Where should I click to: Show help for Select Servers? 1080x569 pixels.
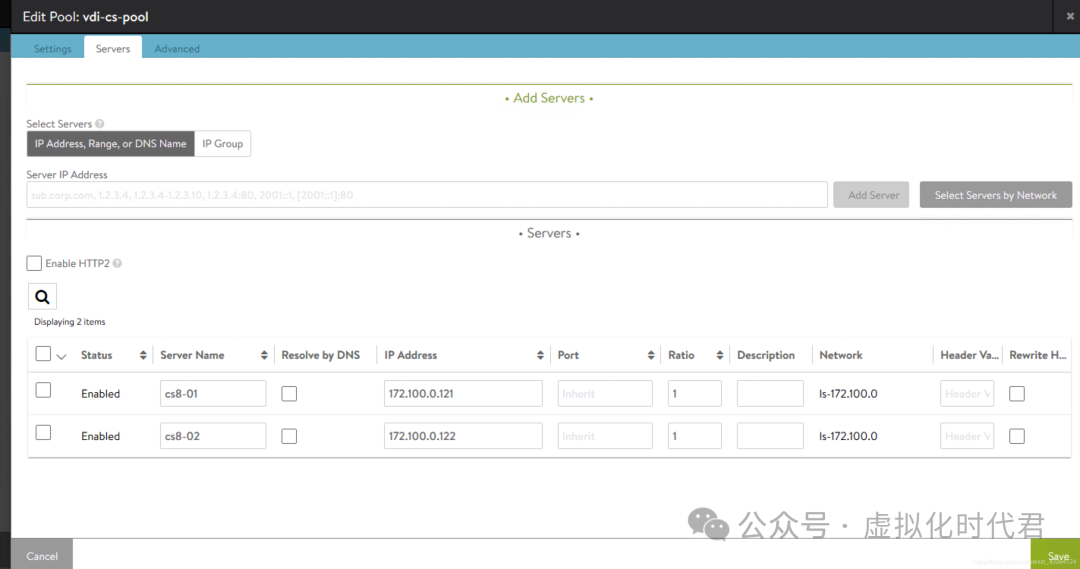100,124
